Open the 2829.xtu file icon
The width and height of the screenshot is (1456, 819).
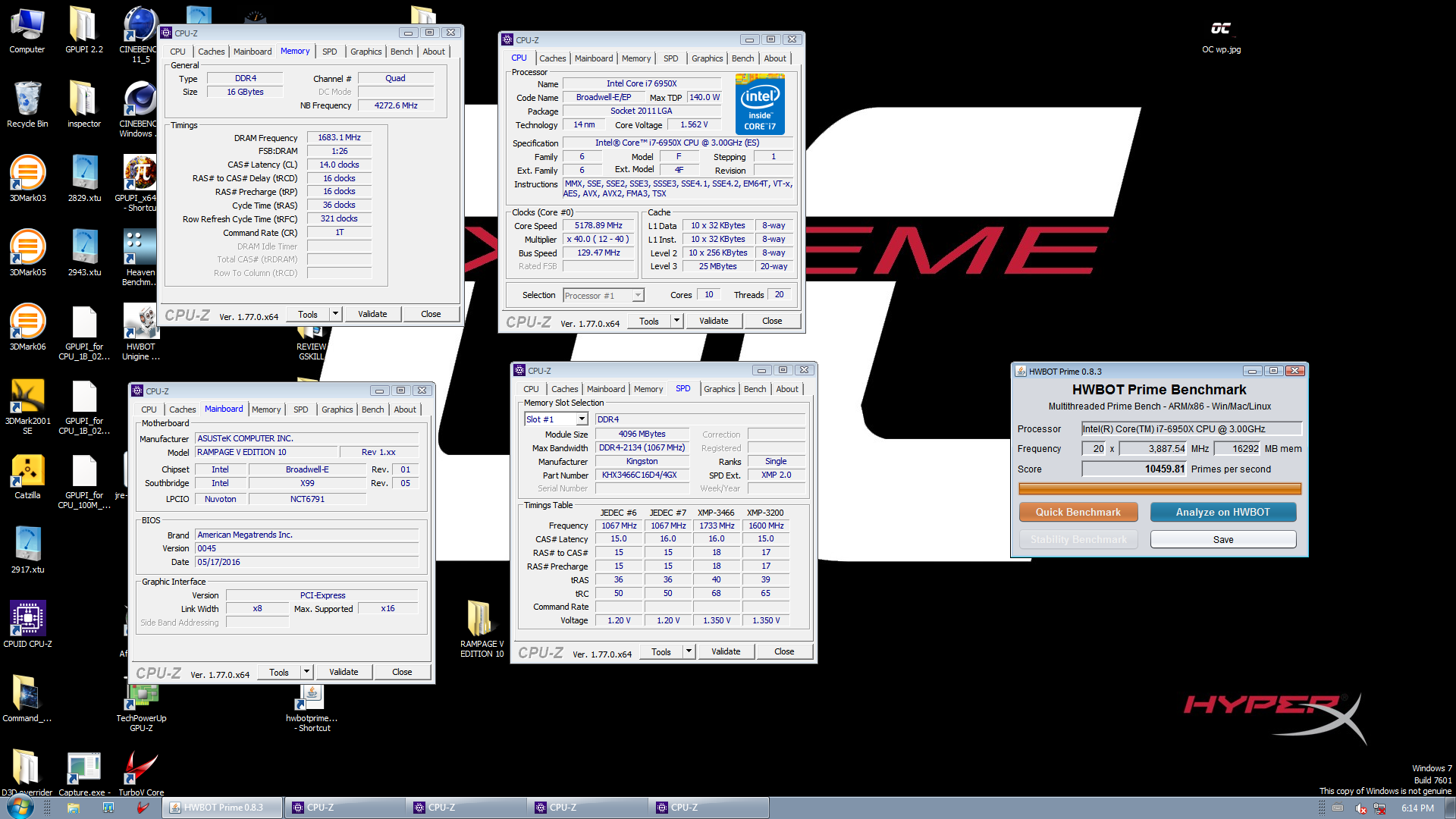[x=84, y=179]
